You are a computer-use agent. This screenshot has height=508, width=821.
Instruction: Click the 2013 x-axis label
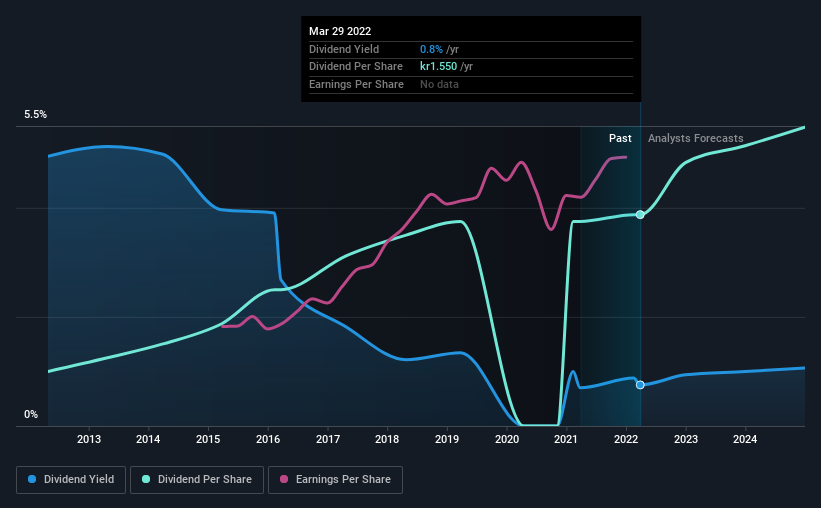pos(89,439)
